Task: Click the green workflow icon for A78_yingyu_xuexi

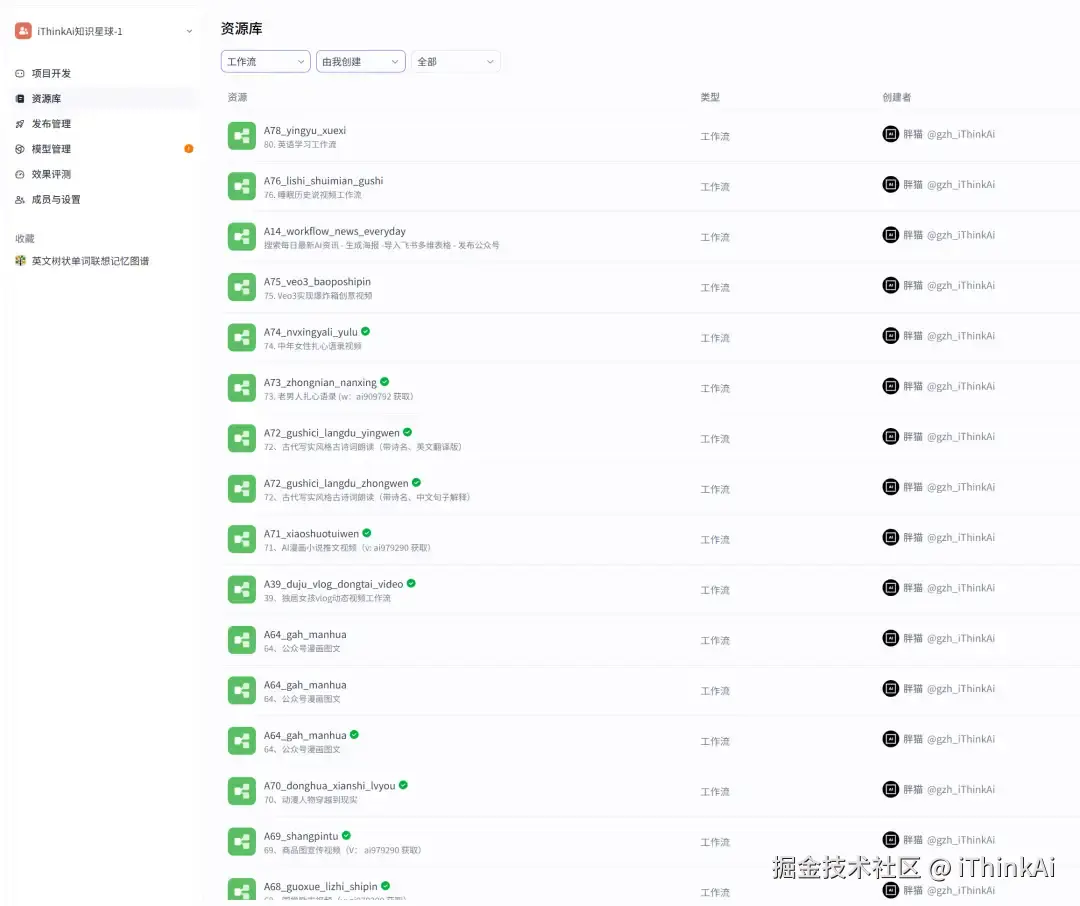Action: [x=242, y=136]
